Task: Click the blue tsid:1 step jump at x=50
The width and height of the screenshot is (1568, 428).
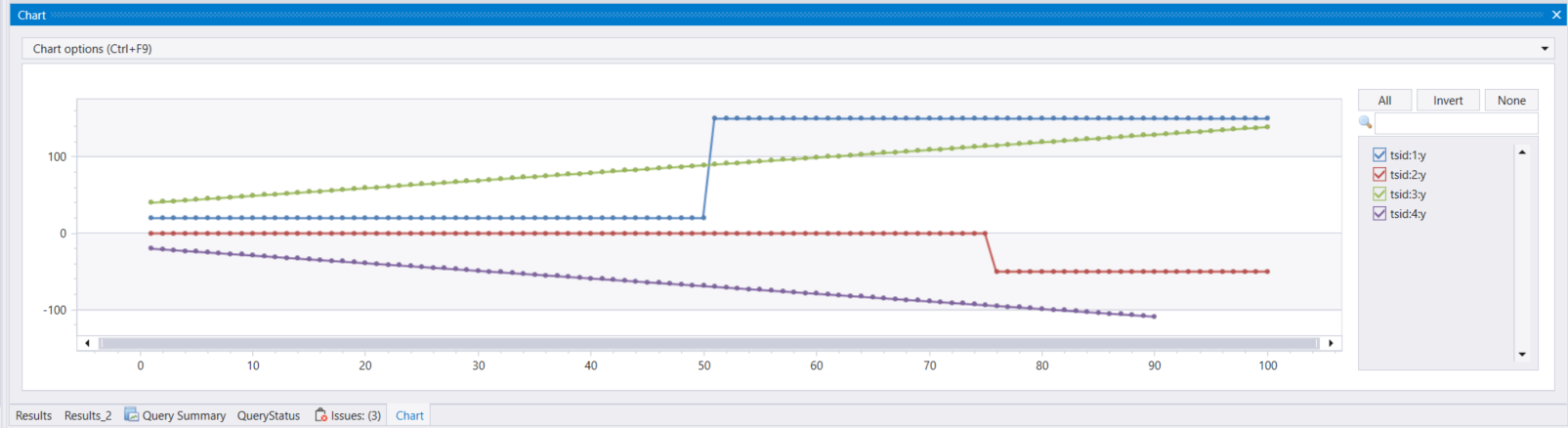Action: click(709, 167)
